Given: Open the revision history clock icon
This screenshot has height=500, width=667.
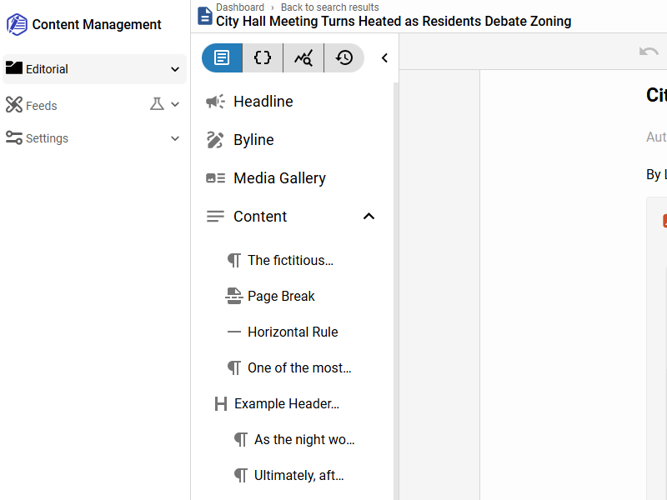Looking at the screenshot, I should coord(344,58).
